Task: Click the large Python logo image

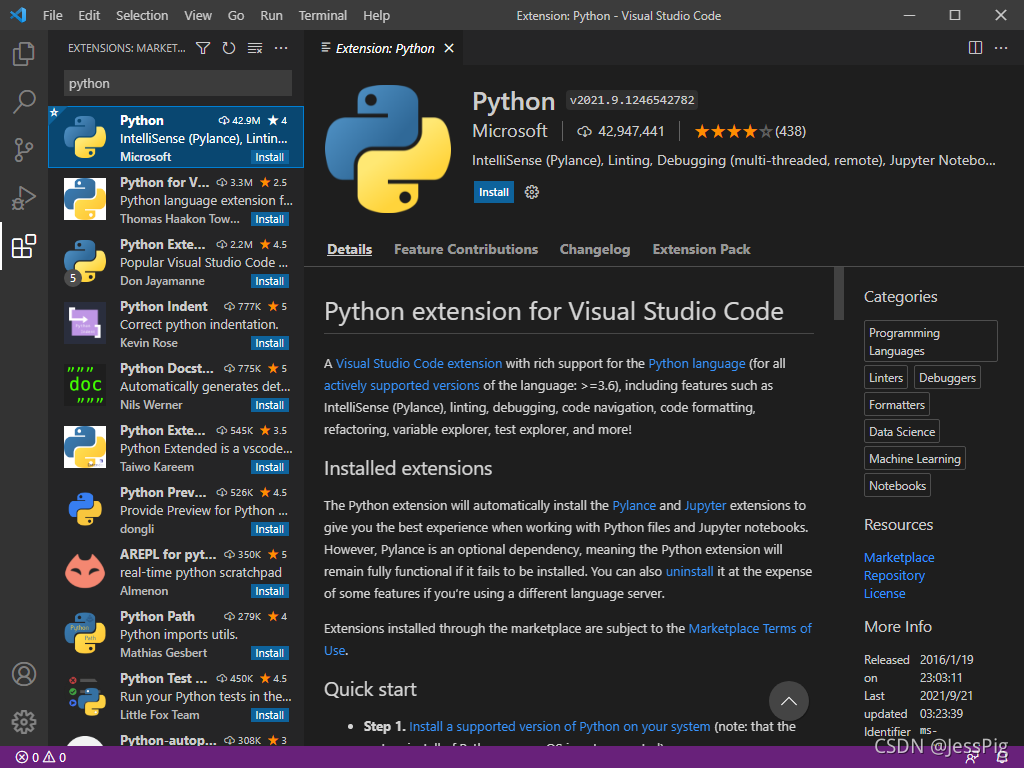Action: (388, 149)
